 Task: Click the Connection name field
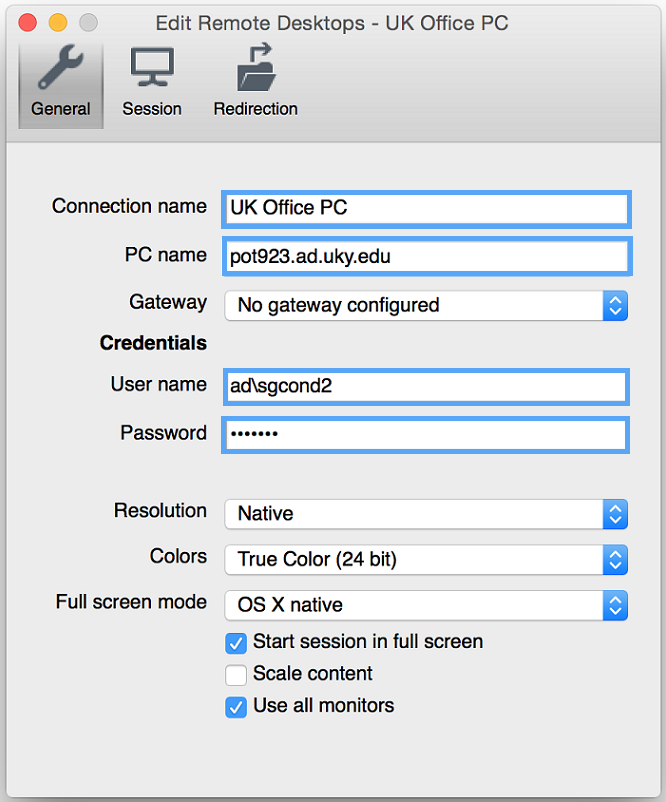pyautogui.click(x=427, y=209)
